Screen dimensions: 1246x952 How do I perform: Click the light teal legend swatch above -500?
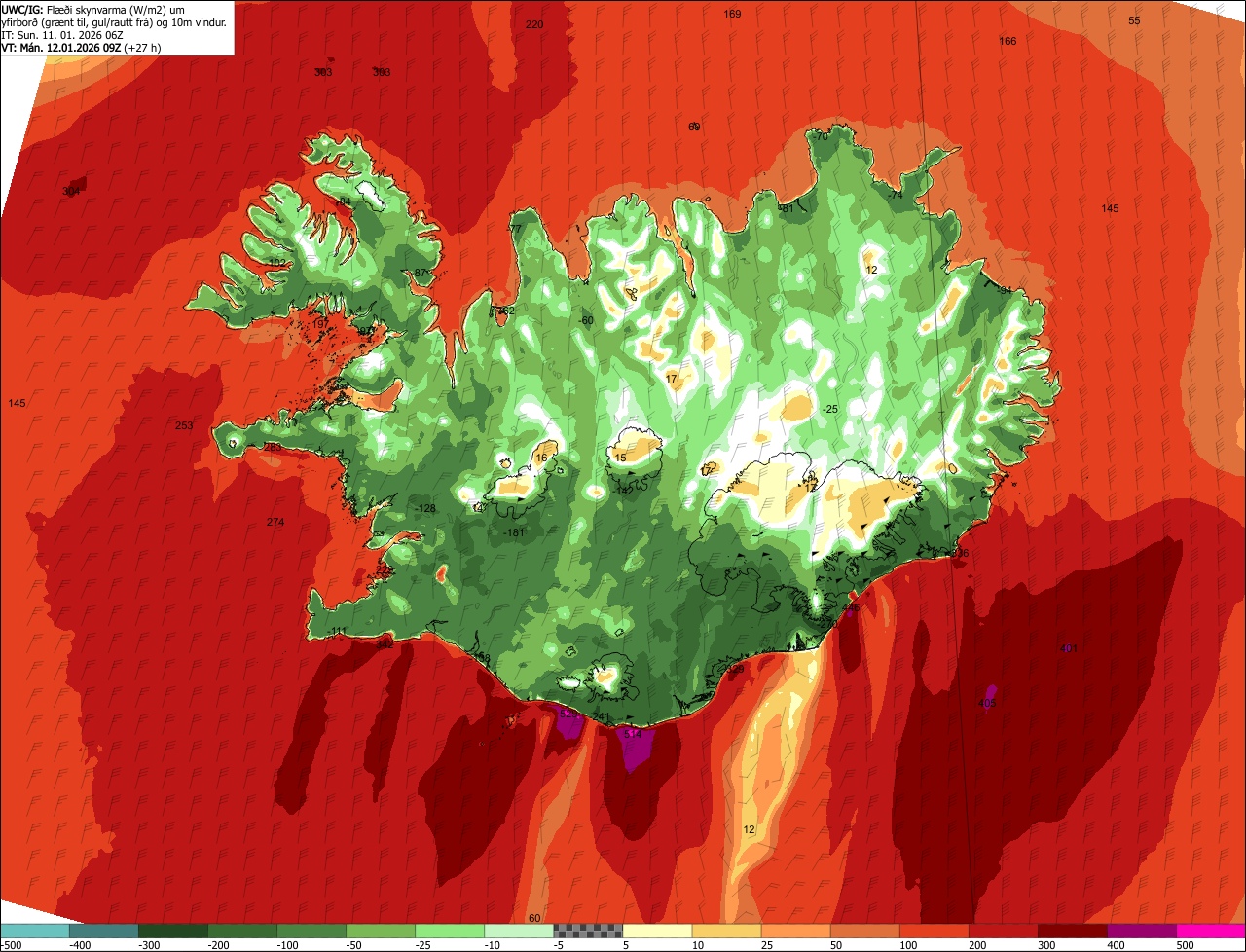coord(34,931)
